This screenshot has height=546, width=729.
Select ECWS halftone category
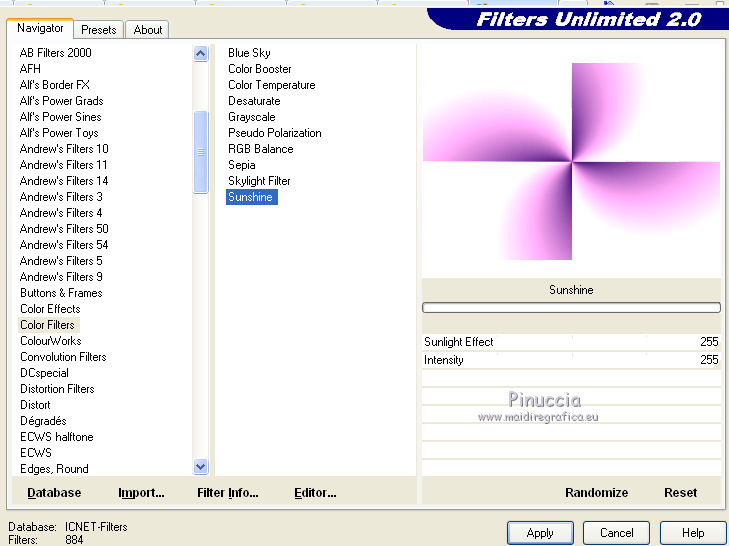tap(57, 437)
